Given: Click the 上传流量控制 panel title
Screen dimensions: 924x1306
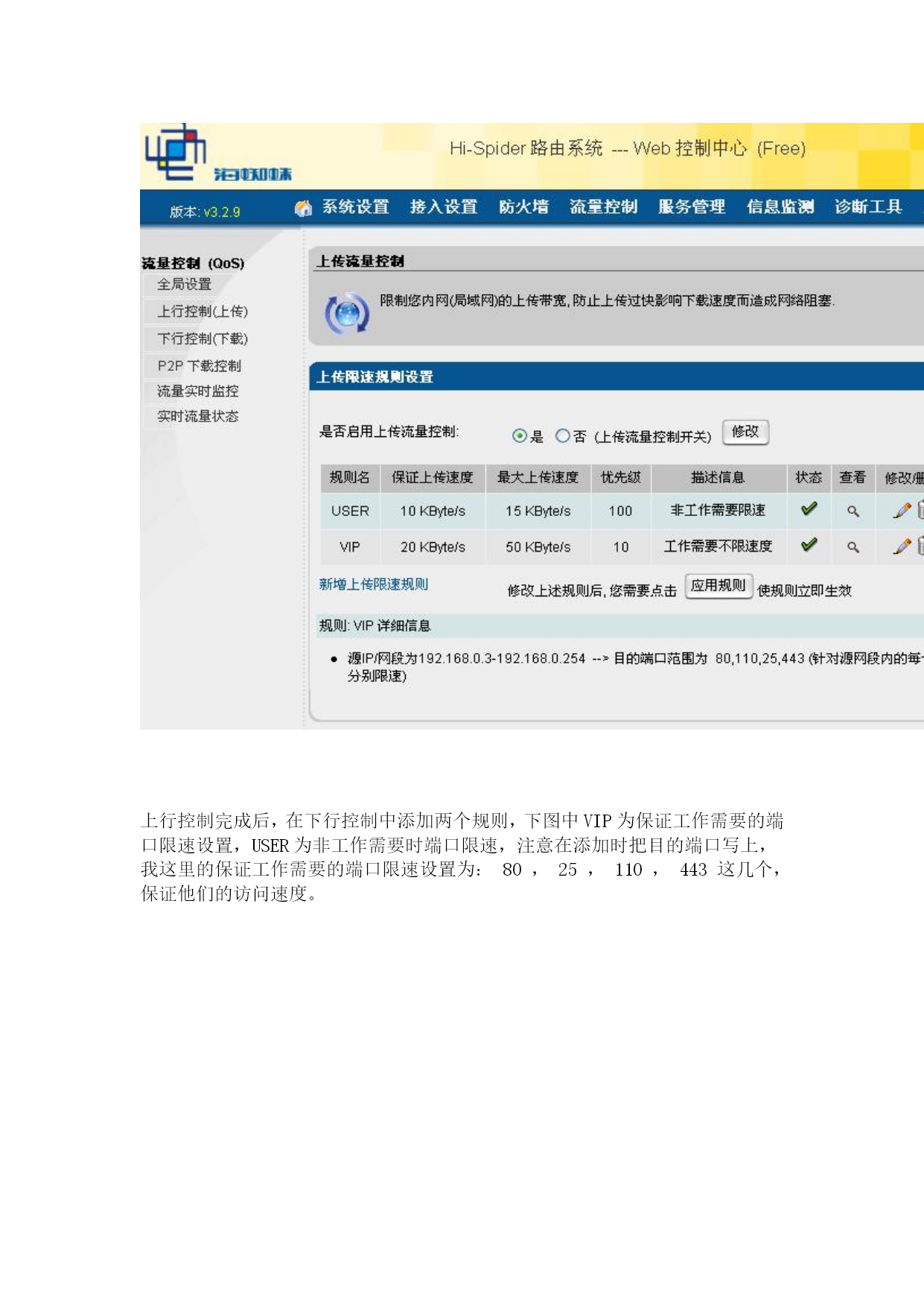Looking at the screenshot, I should (x=360, y=261).
